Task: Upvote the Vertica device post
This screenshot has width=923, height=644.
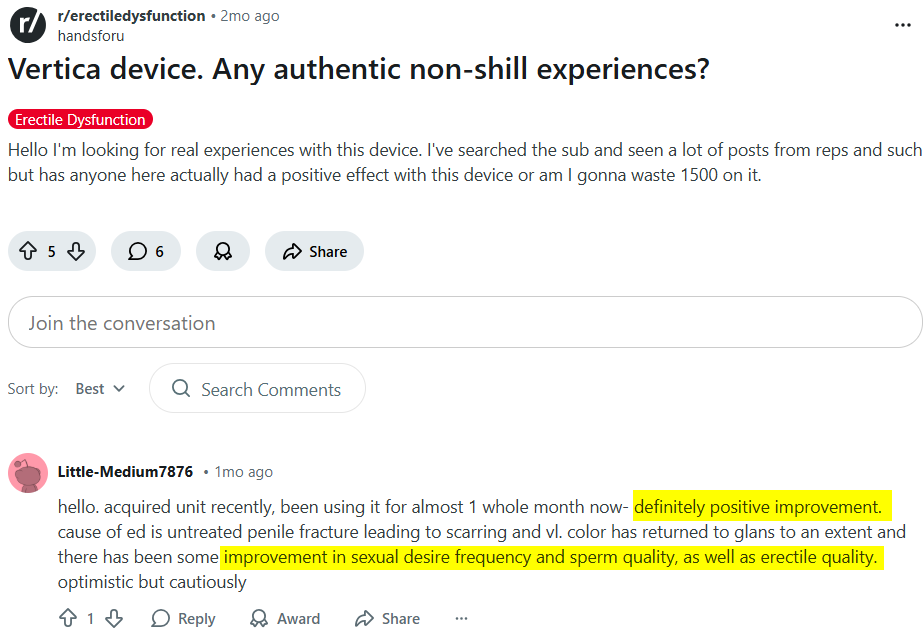Action: click(x=28, y=251)
